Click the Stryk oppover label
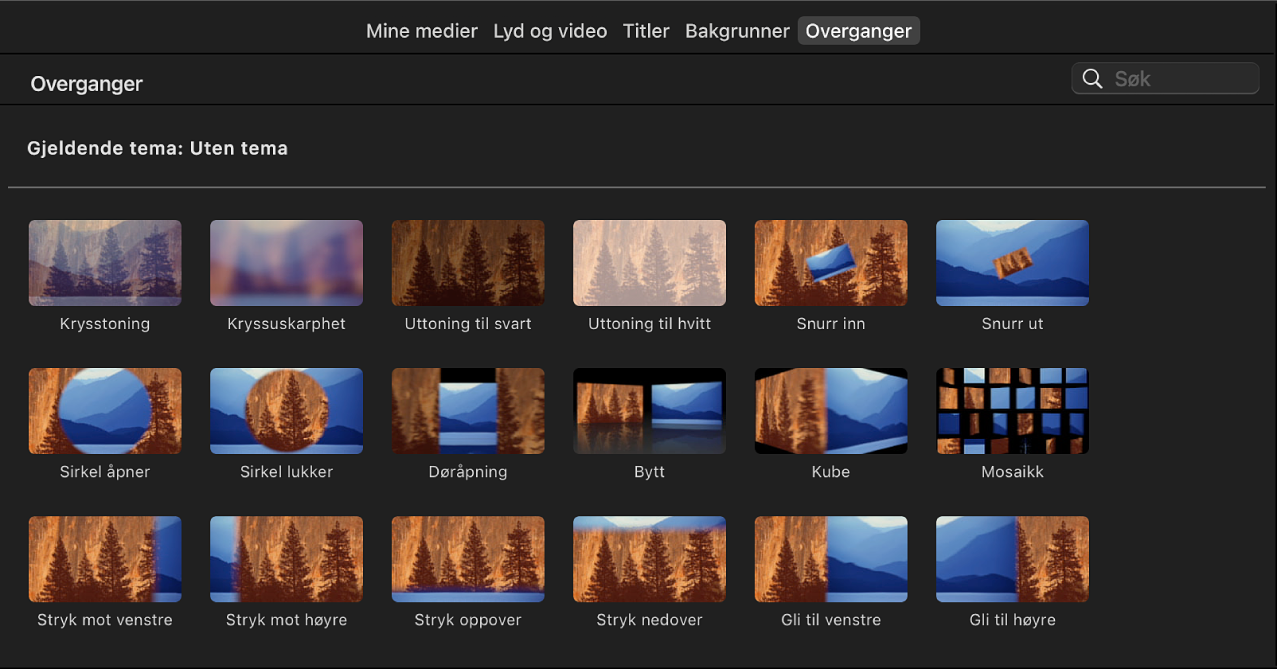 (468, 620)
